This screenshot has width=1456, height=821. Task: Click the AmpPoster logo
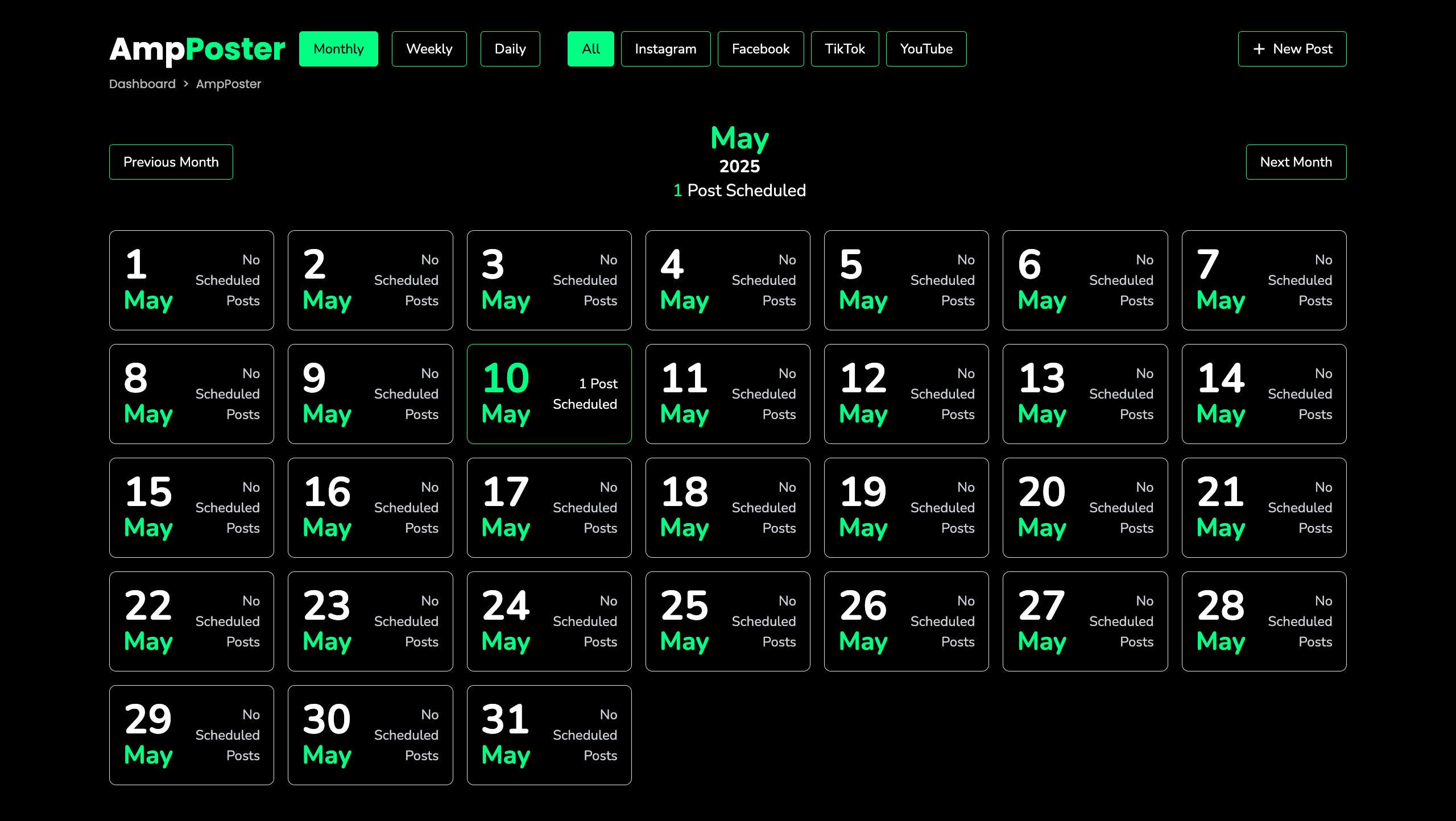[x=197, y=49]
